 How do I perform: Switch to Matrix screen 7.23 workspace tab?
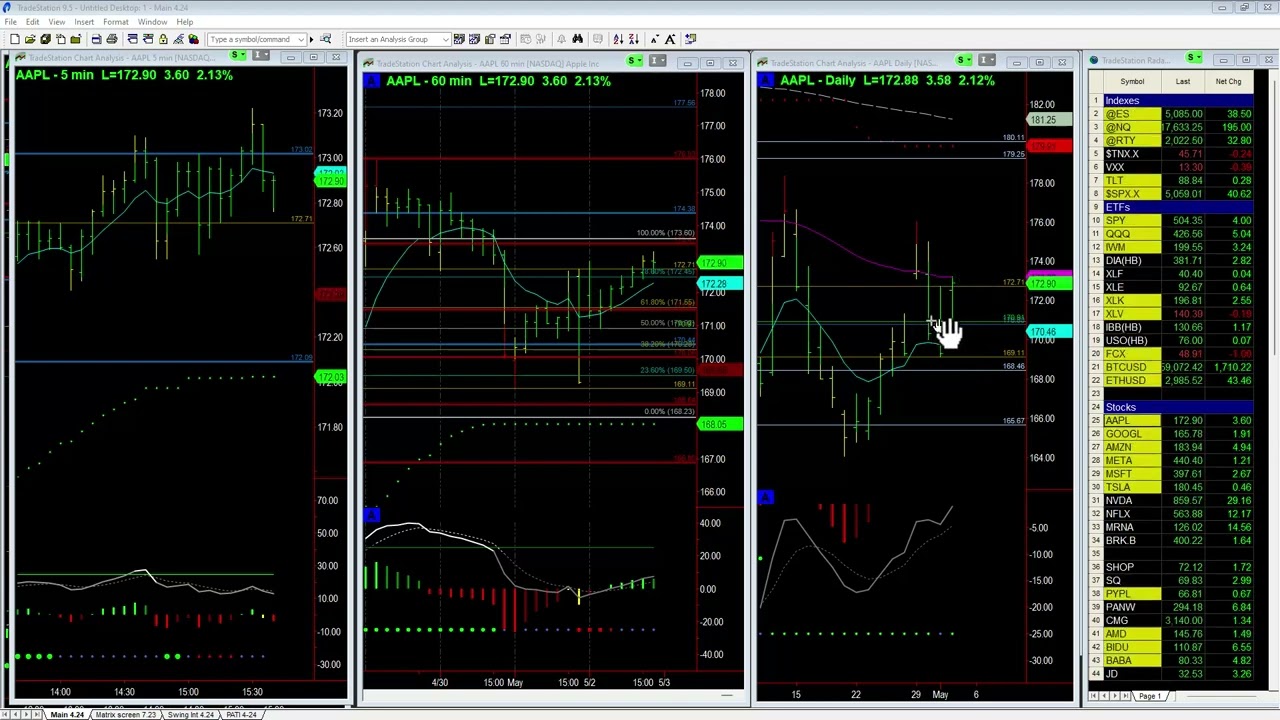[125, 714]
